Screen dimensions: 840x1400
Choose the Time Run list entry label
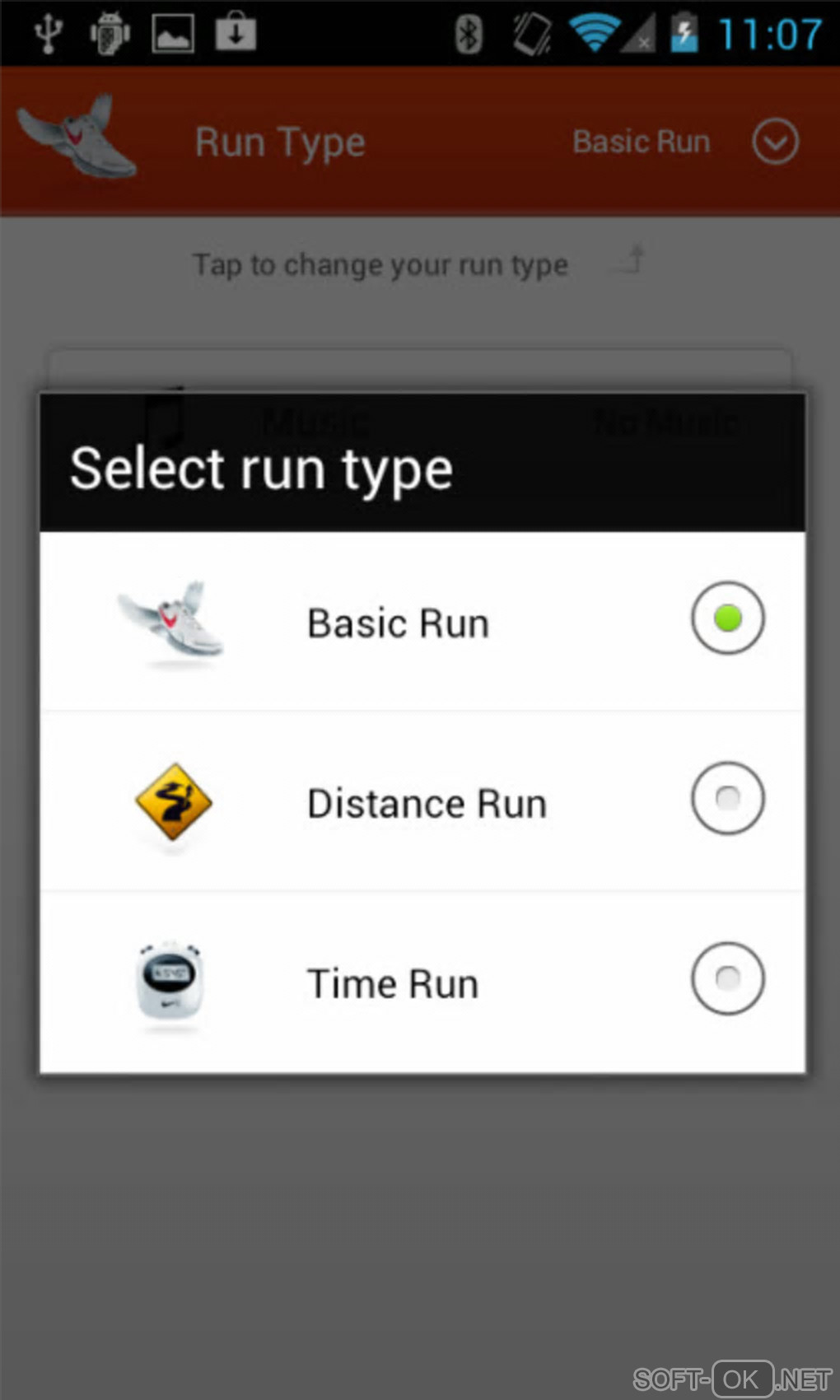(392, 984)
